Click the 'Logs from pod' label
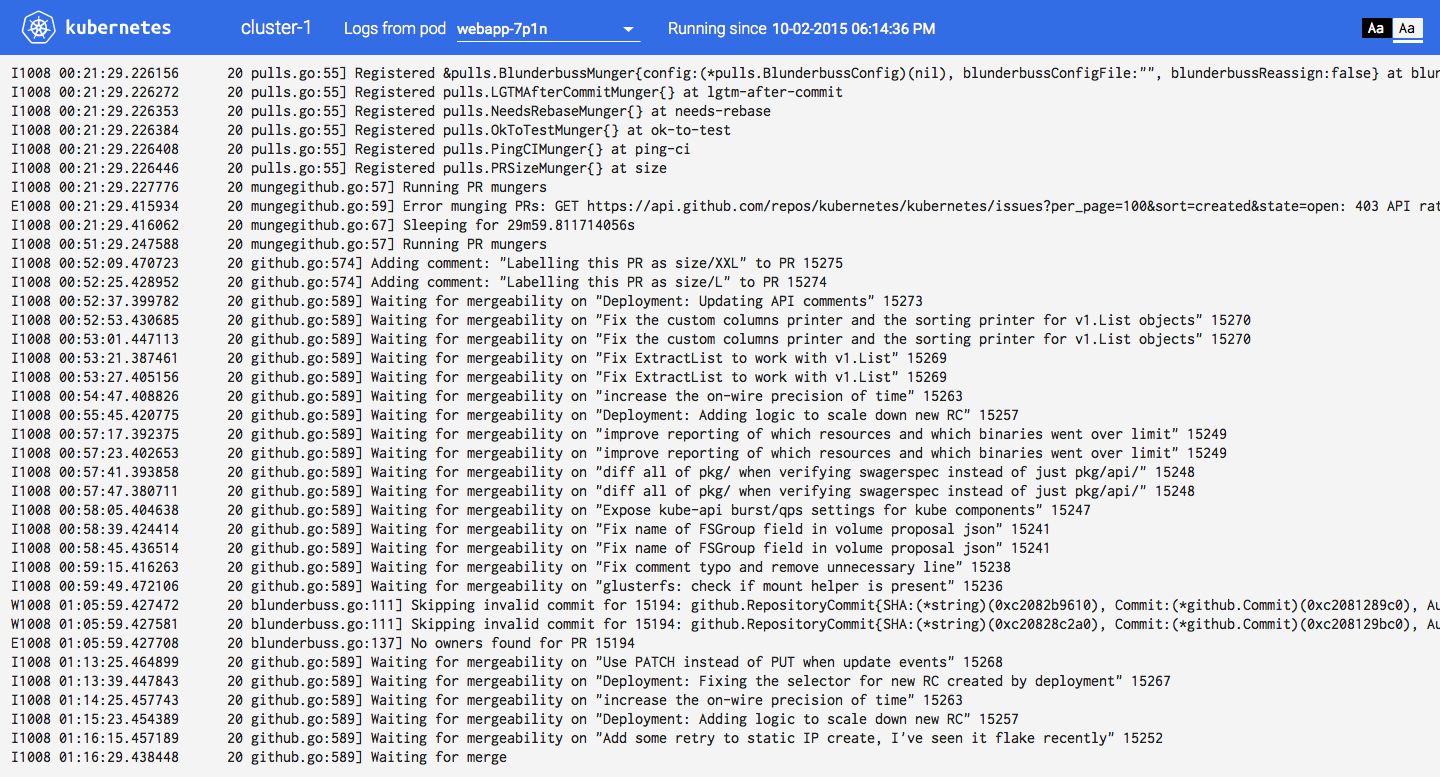The height and width of the screenshot is (777, 1440). coord(395,28)
